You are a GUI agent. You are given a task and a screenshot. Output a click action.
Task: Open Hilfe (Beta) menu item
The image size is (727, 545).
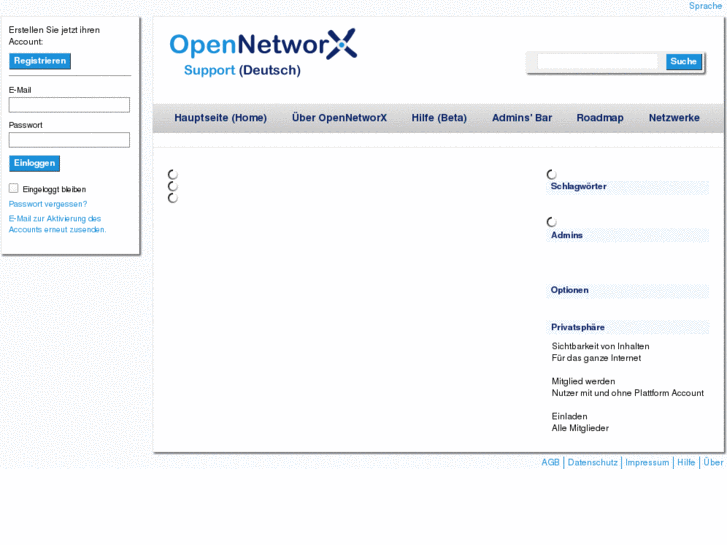(x=439, y=118)
